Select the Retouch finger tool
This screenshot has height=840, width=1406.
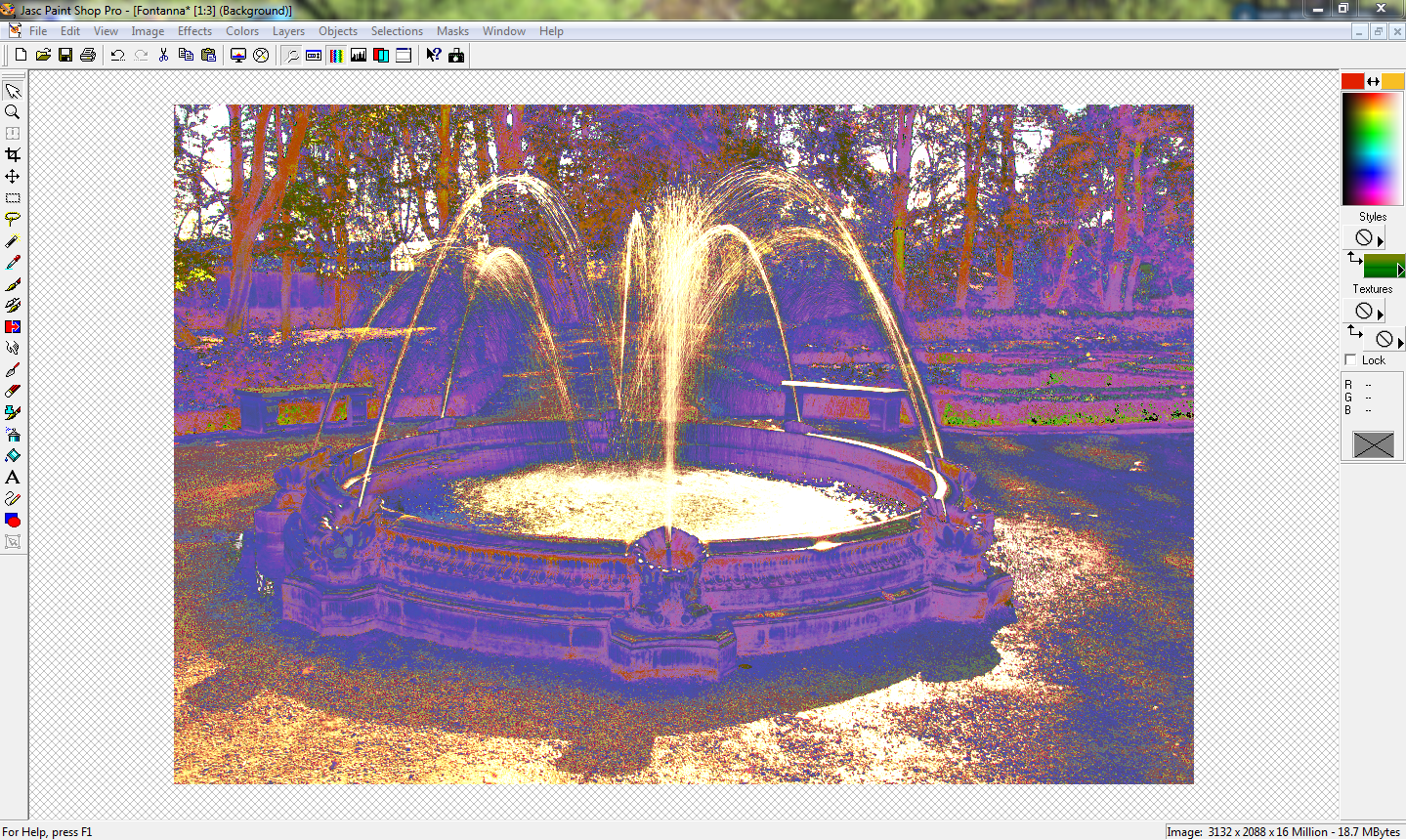[x=13, y=349]
